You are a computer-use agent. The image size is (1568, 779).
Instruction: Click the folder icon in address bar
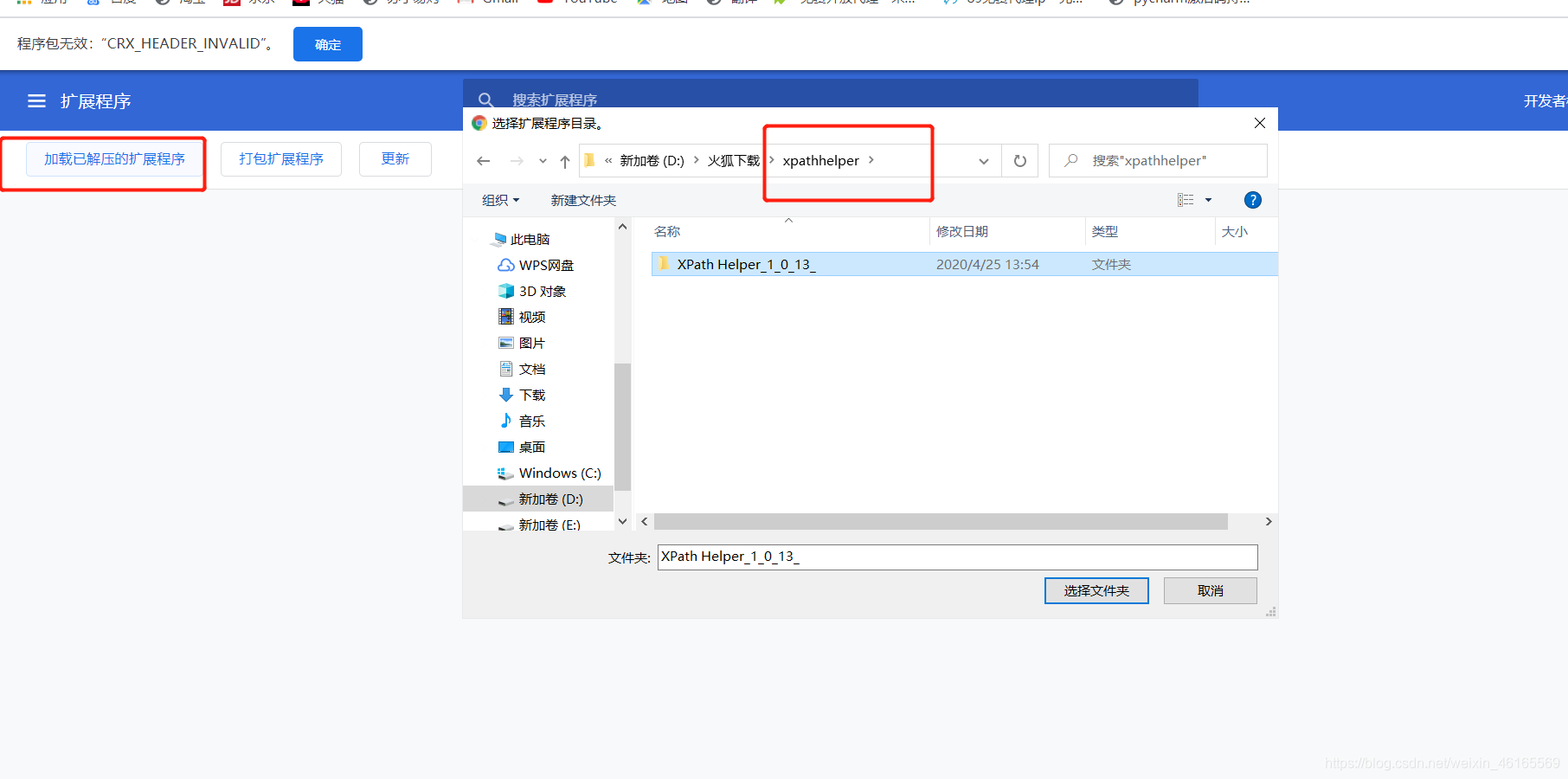590,160
